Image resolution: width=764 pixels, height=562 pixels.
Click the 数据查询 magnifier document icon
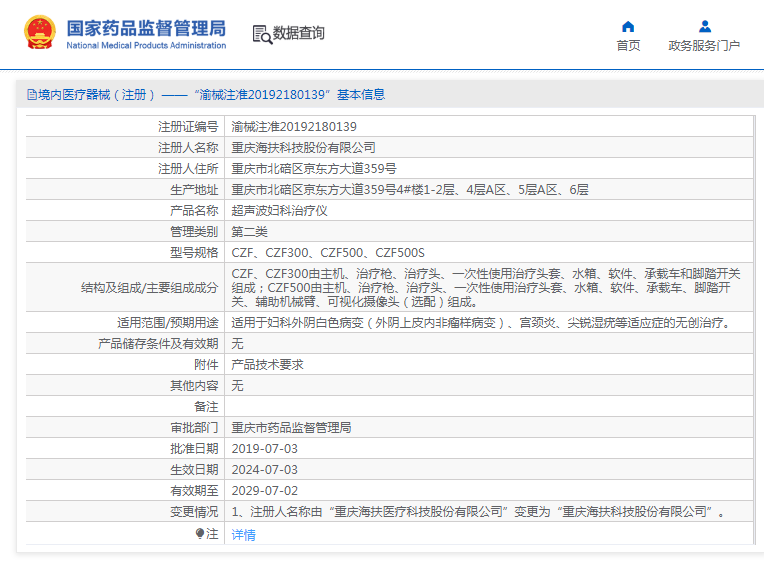(x=262, y=34)
